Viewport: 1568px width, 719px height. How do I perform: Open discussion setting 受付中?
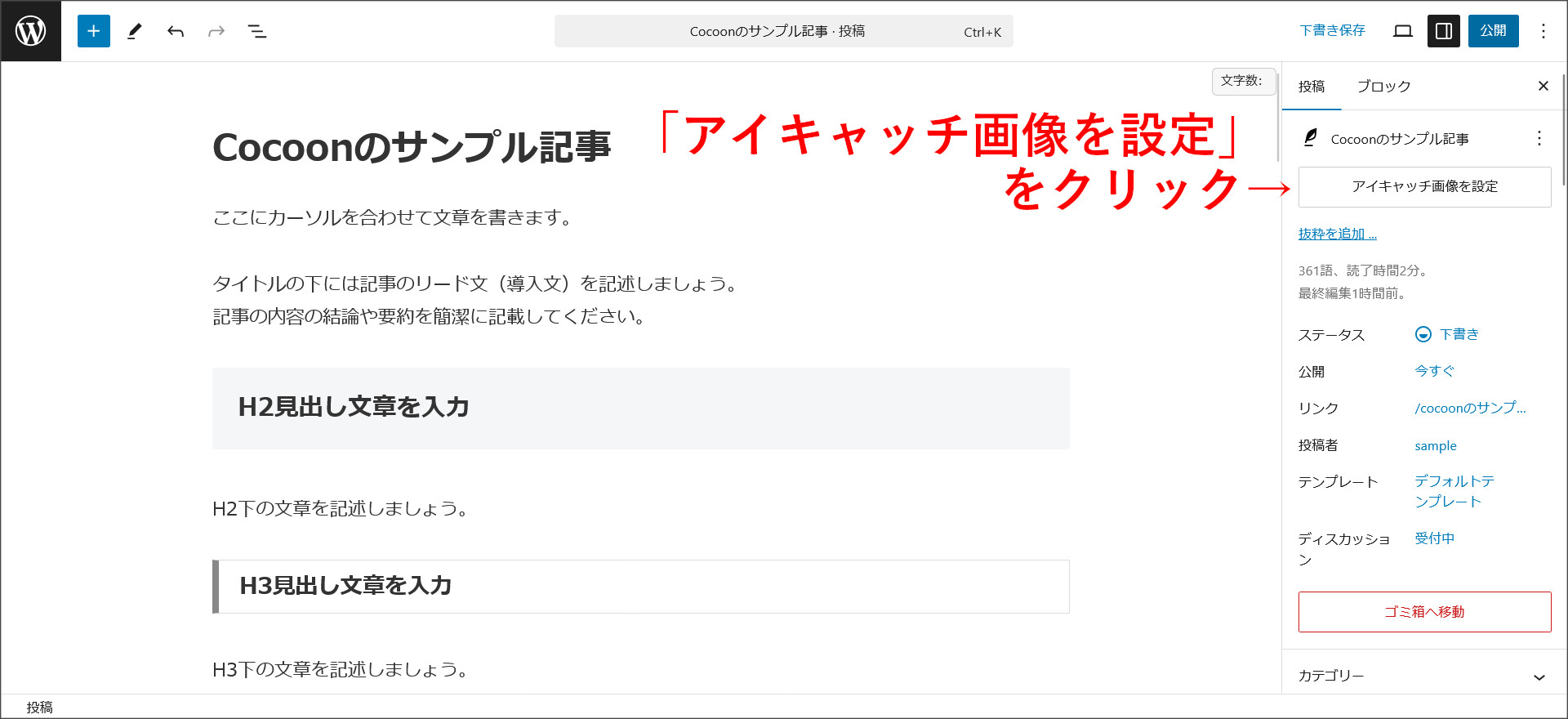tap(1435, 538)
